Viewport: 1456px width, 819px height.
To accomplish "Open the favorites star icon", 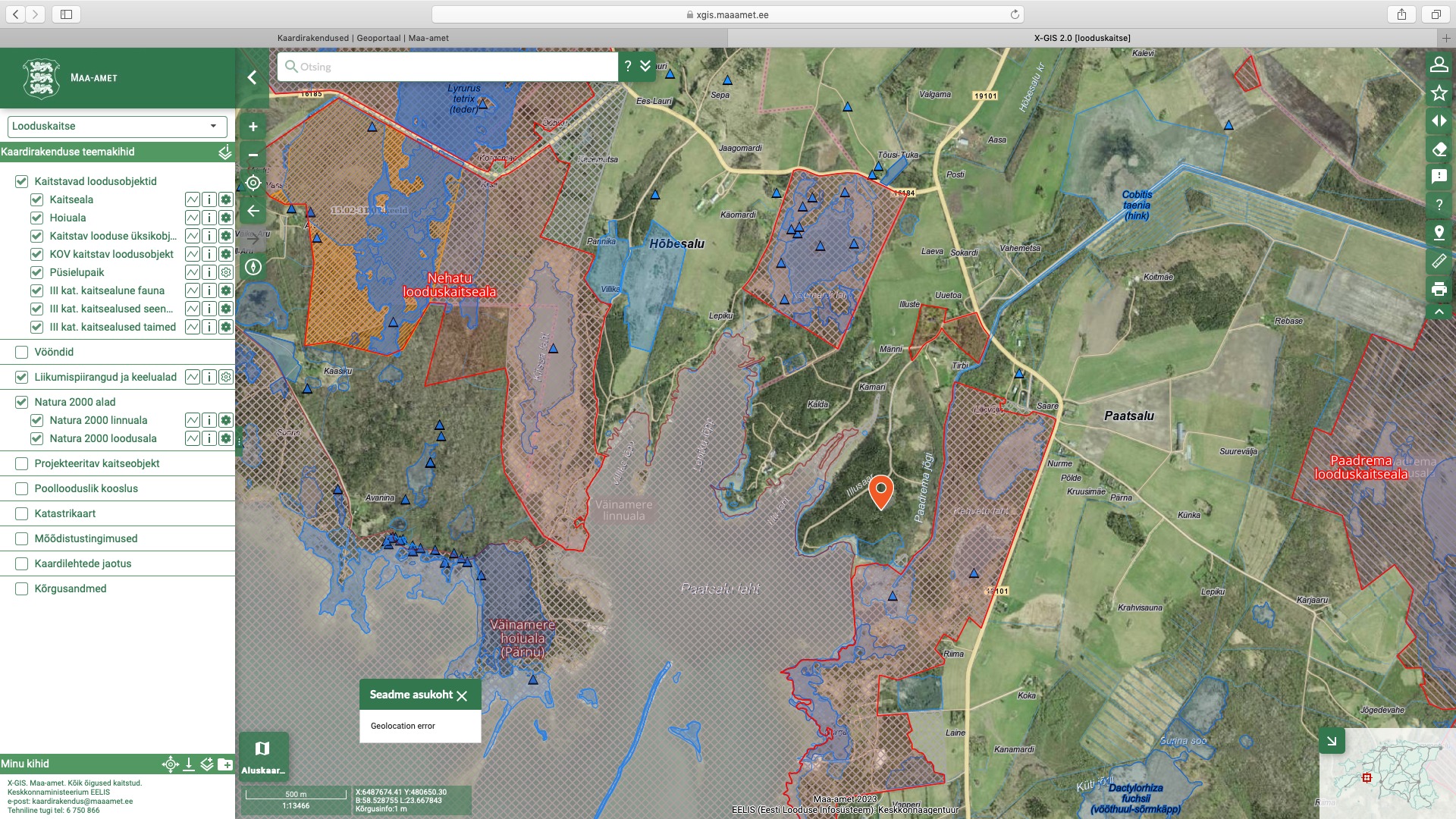I will (x=1439, y=93).
